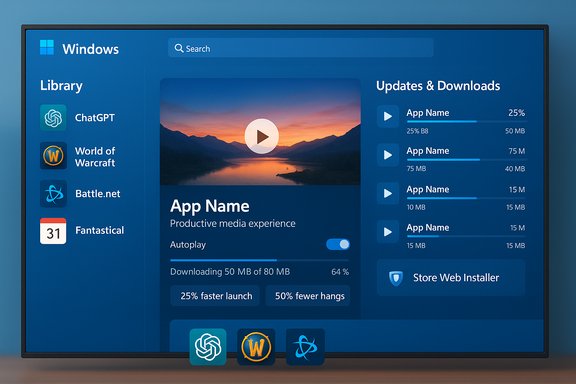Image resolution: width=576 pixels, height=384 pixels.
Task: Toggle the Autoplay switch
Action: [x=338, y=244]
